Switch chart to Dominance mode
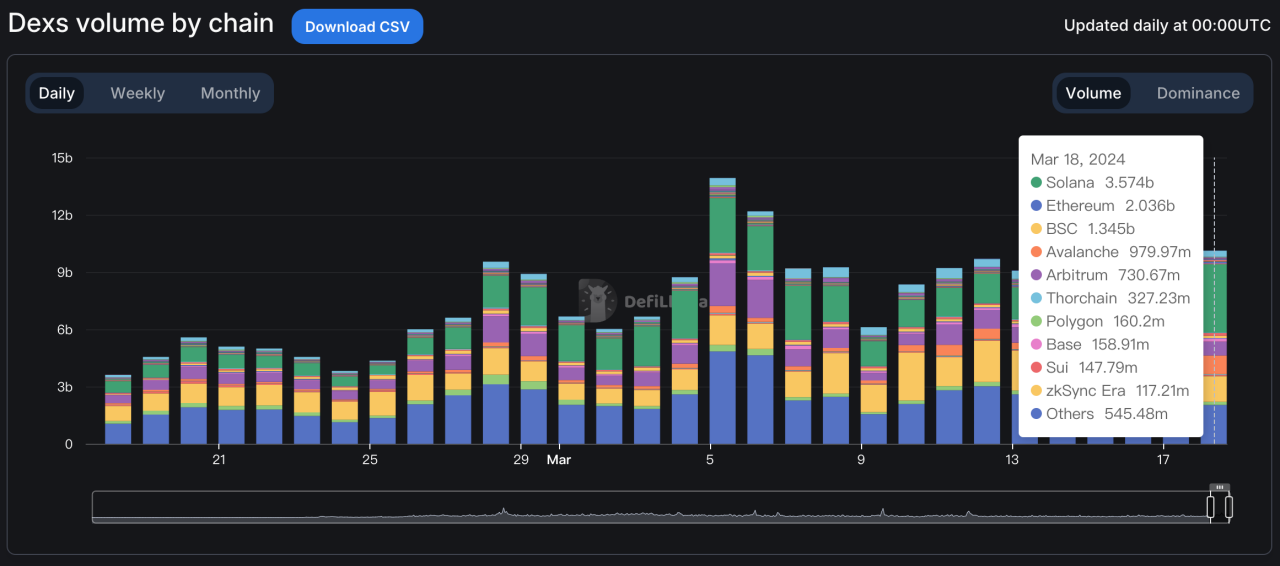 1198,93
